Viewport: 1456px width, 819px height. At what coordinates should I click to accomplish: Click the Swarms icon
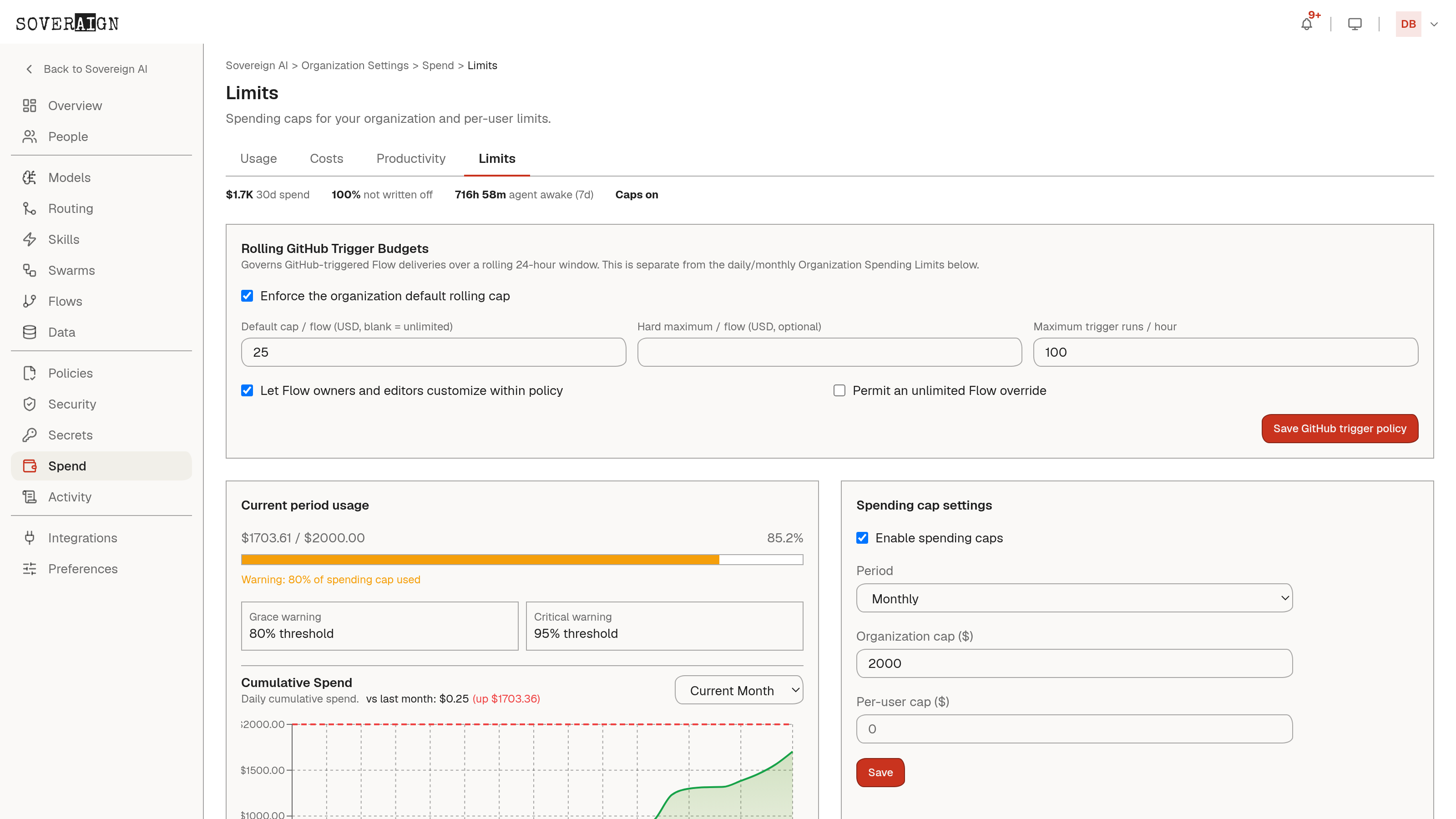pyautogui.click(x=30, y=270)
